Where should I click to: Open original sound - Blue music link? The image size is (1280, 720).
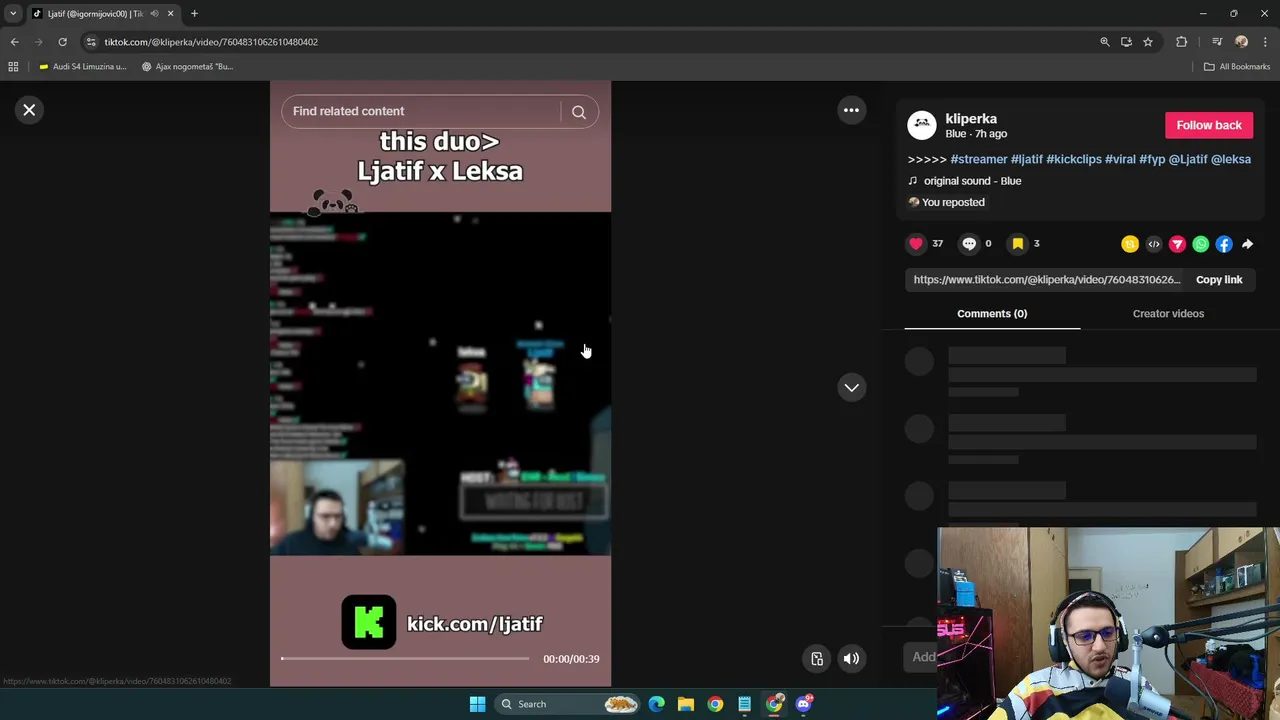[972, 181]
